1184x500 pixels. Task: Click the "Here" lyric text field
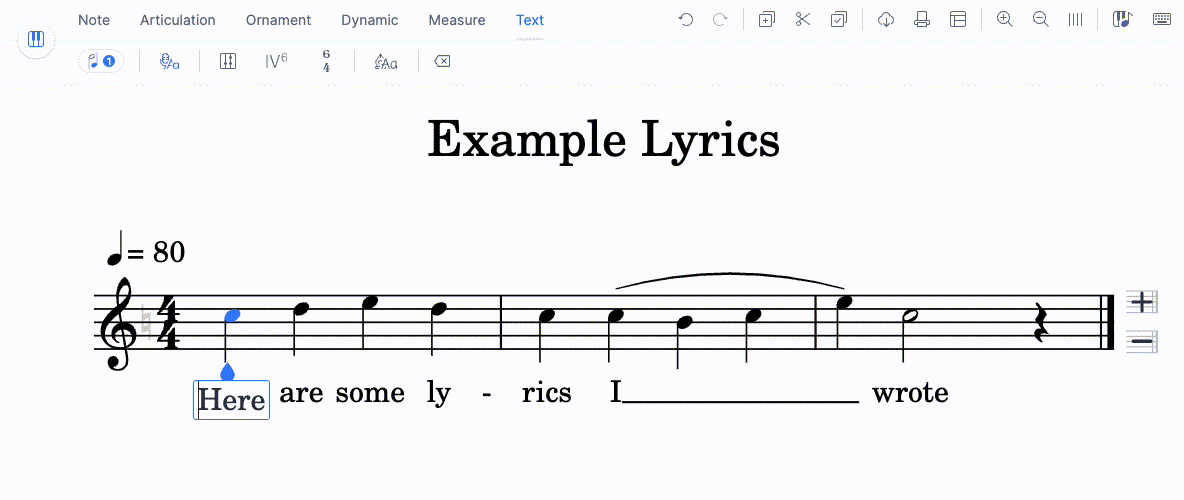click(x=232, y=400)
